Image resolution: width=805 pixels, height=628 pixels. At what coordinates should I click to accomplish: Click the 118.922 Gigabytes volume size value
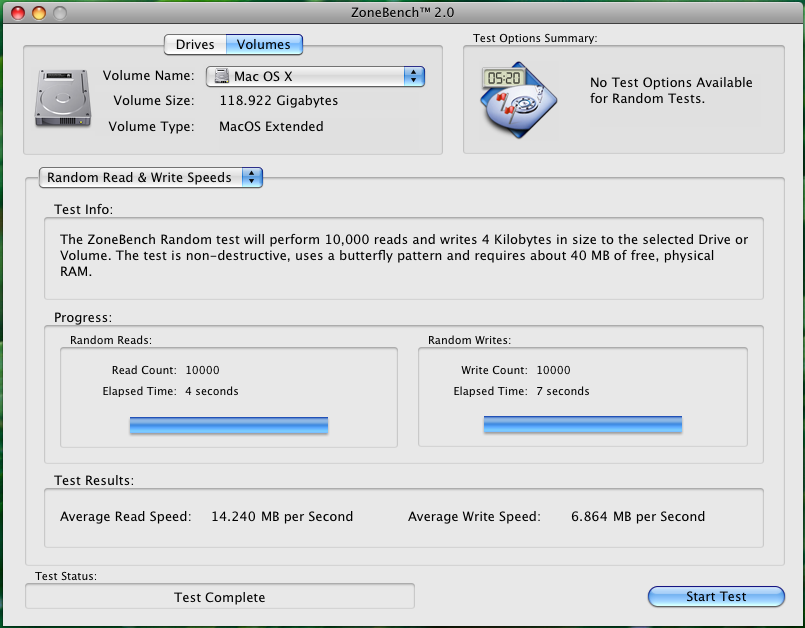pyautogui.click(x=279, y=101)
